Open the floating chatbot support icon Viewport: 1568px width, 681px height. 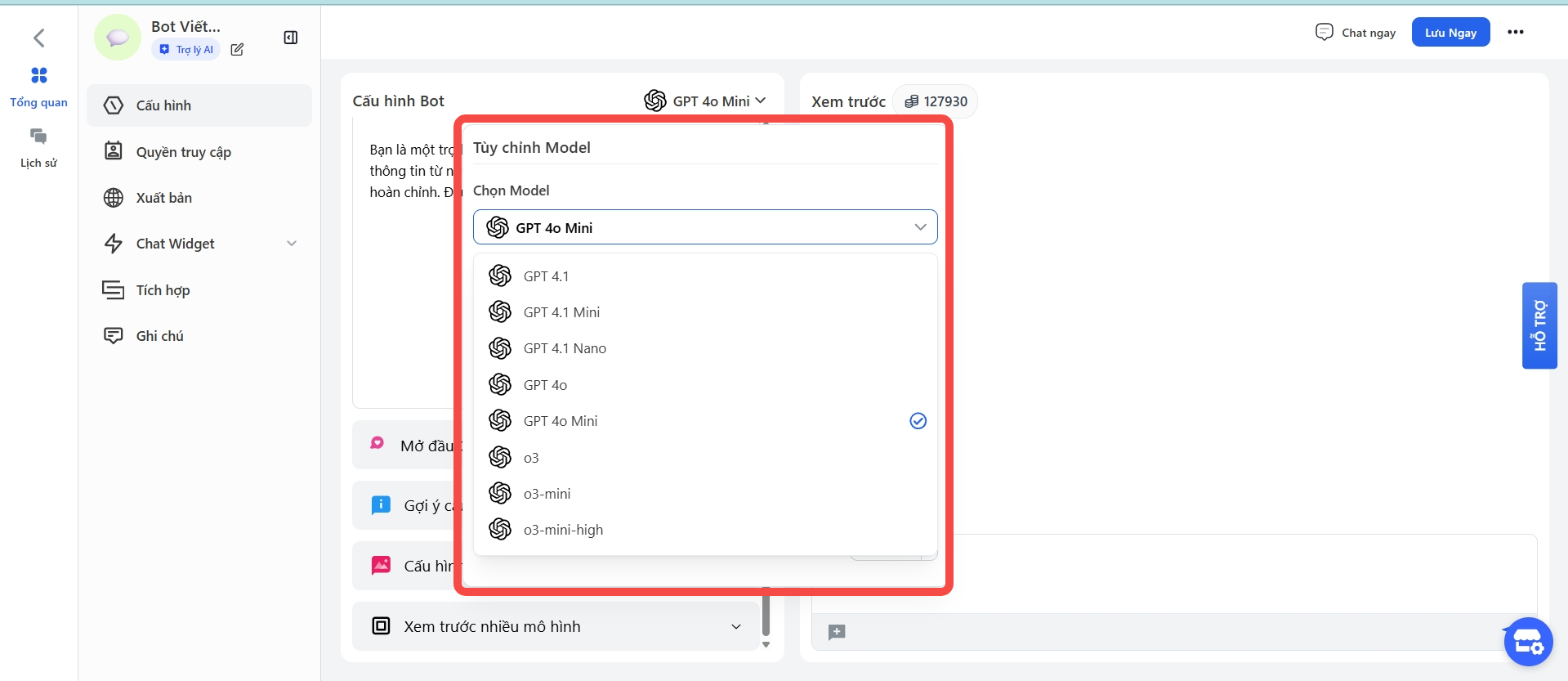[x=1527, y=642]
